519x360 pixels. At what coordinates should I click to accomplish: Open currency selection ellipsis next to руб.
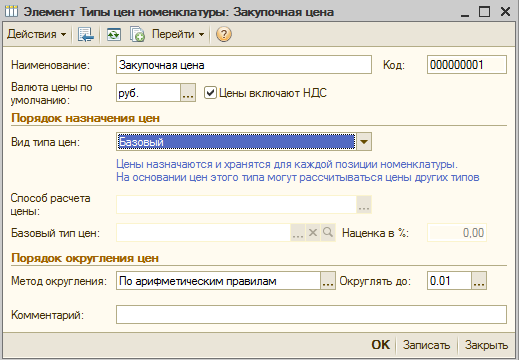(x=188, y=93)
